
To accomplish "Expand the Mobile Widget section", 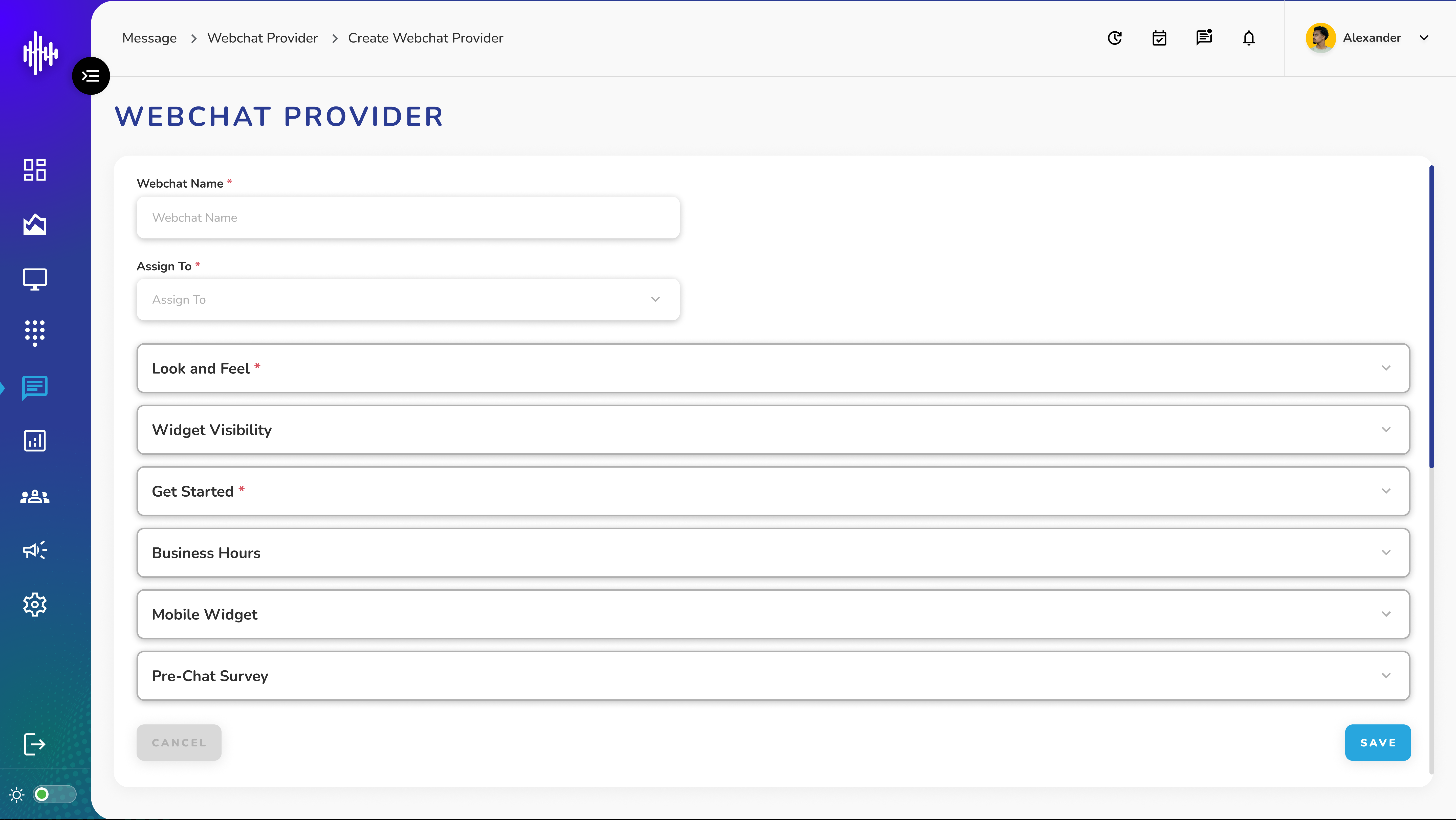I will (773, 614).
